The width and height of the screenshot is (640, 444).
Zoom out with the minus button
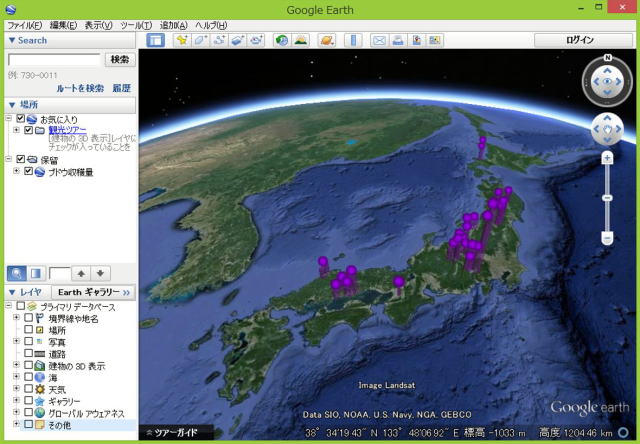pos(607,238)
